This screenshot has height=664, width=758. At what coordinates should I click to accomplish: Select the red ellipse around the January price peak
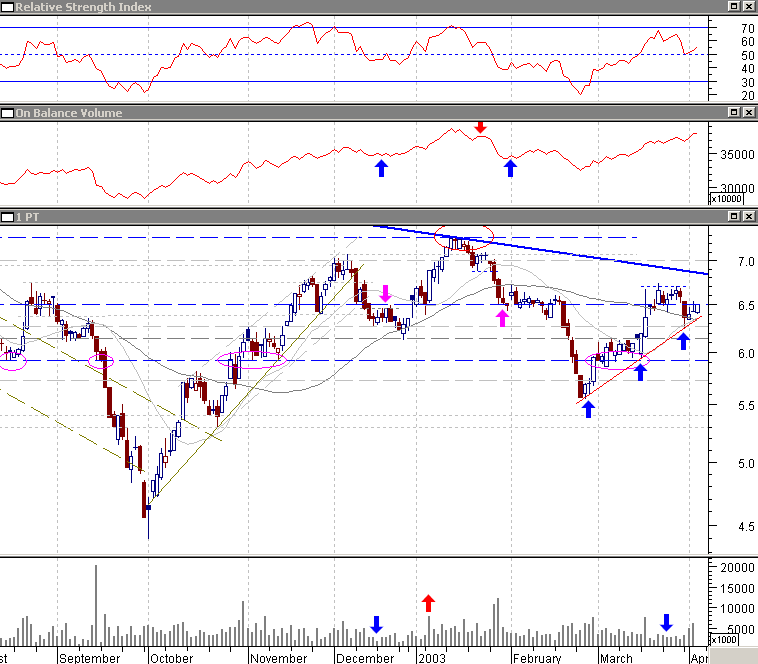pyautogui.click(x=464, y=236)
